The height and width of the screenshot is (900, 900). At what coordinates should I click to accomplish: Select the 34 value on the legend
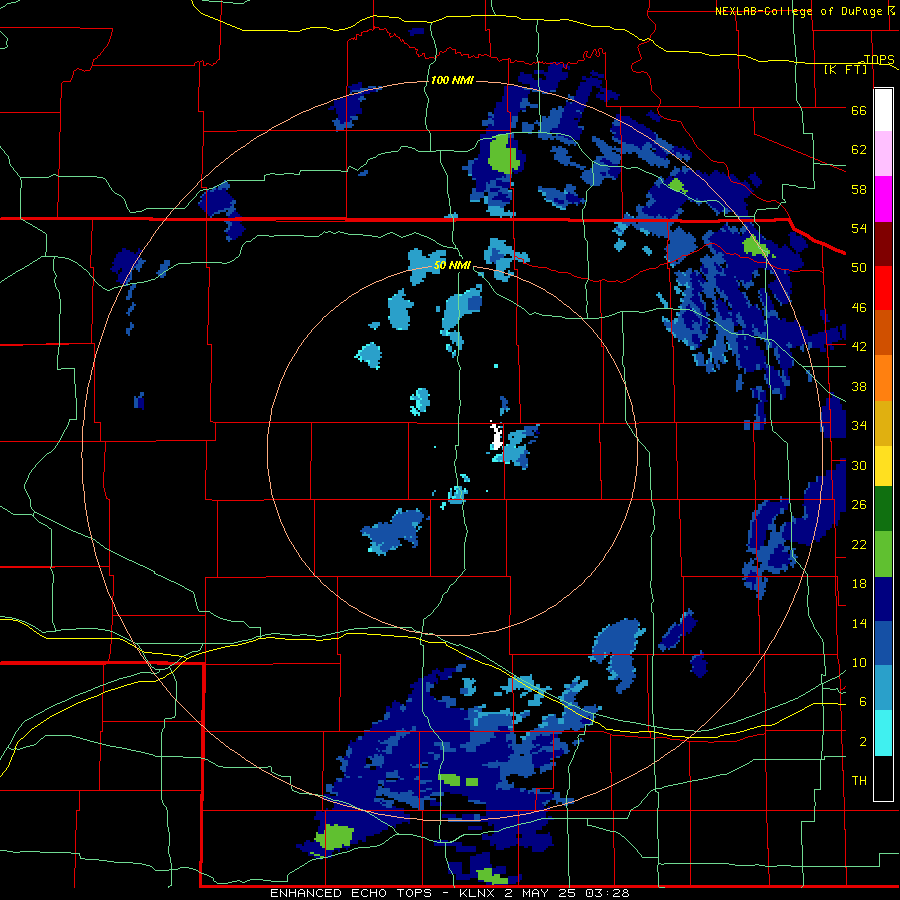(859, 426)
